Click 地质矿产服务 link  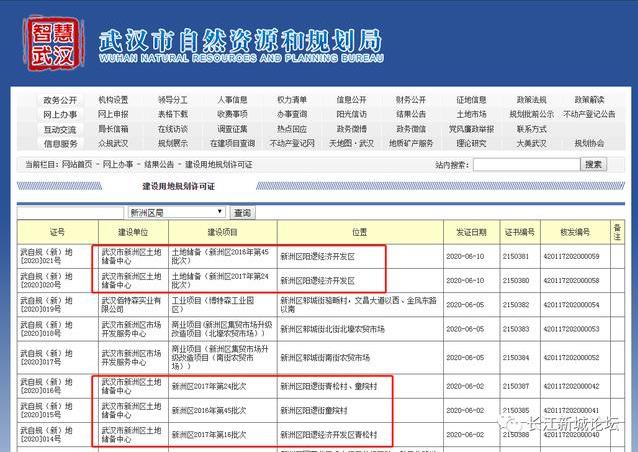click(411, 143)
